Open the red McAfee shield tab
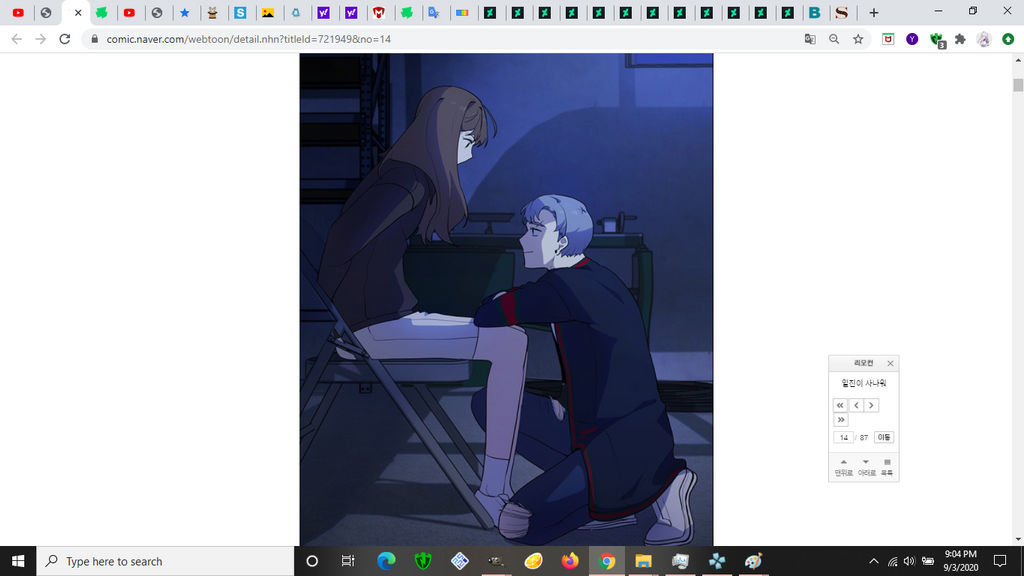The image size is (1024, 576). click(379, 12)
